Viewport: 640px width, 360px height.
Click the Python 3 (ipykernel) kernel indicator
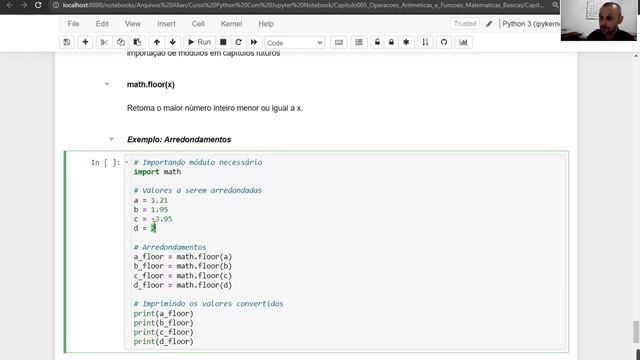click(x=531, y=24)
